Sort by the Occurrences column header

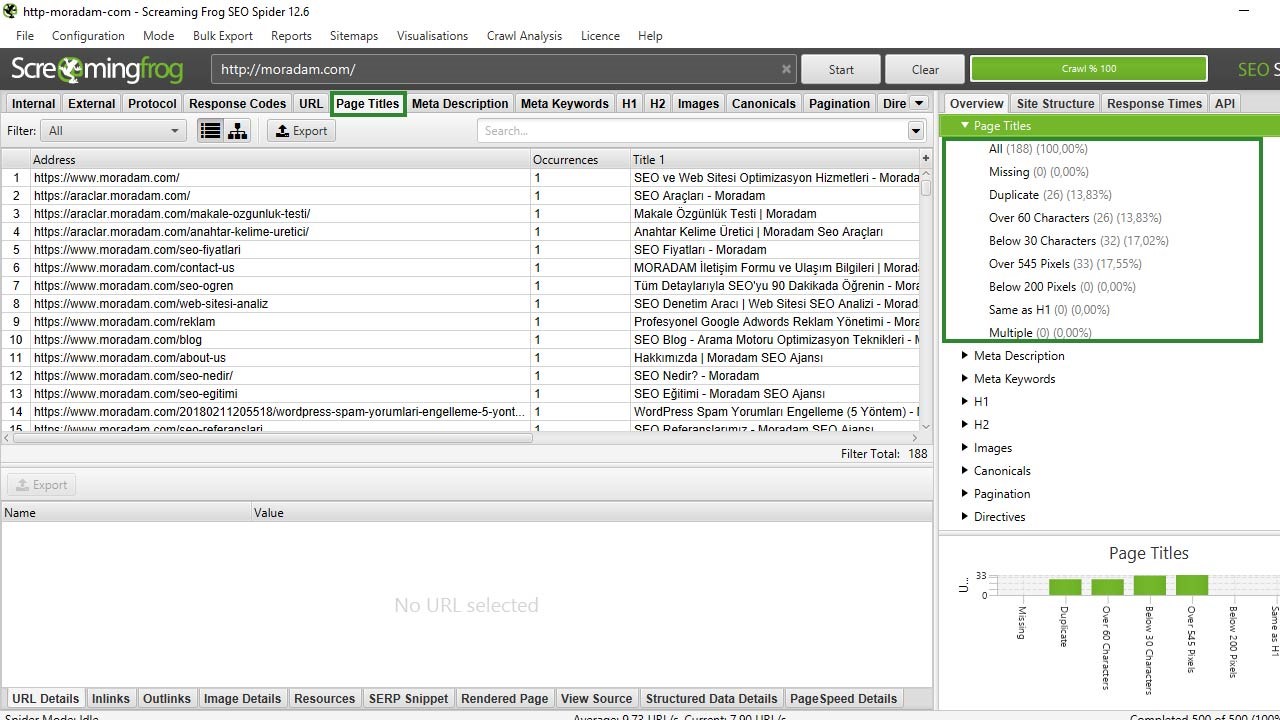pyautogui.click(x=580, y=159)
